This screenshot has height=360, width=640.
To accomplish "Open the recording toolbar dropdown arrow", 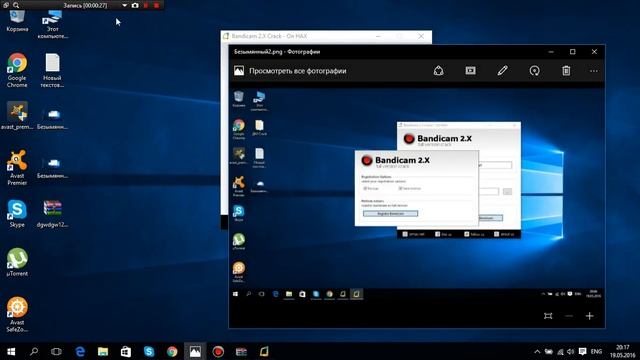I will 124,5.
